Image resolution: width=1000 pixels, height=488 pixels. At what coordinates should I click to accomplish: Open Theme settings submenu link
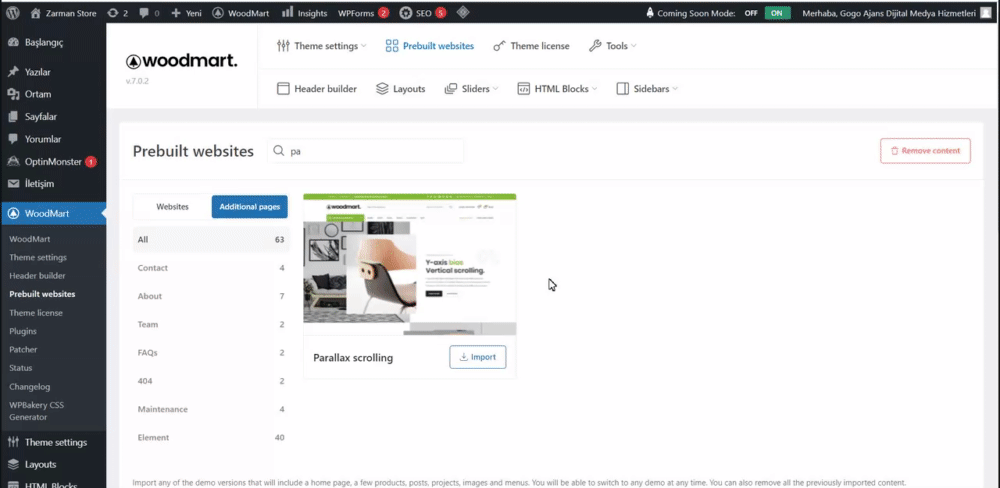38,258
